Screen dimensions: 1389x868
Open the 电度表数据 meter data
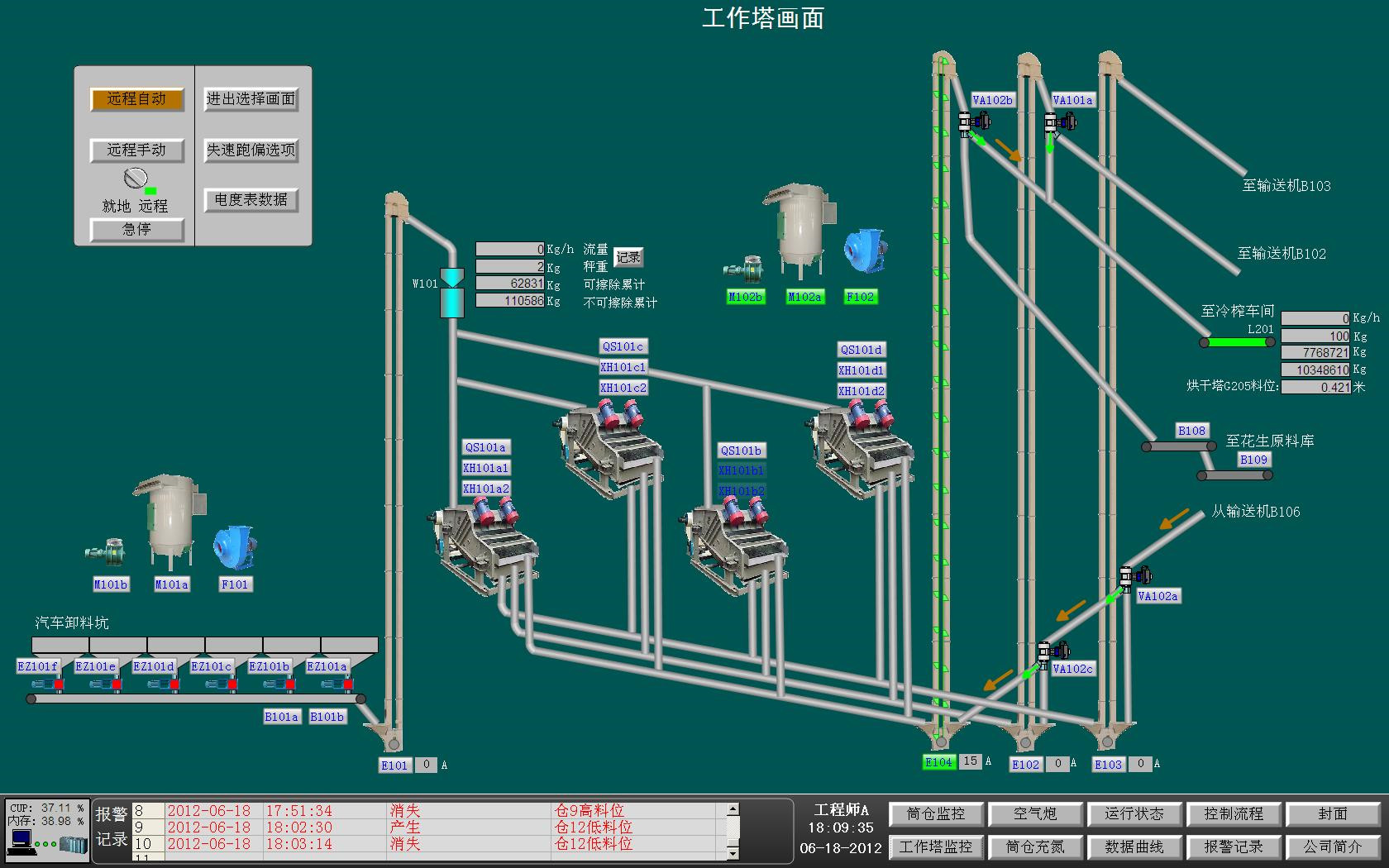pyautogui.click(x=251, y=199)
